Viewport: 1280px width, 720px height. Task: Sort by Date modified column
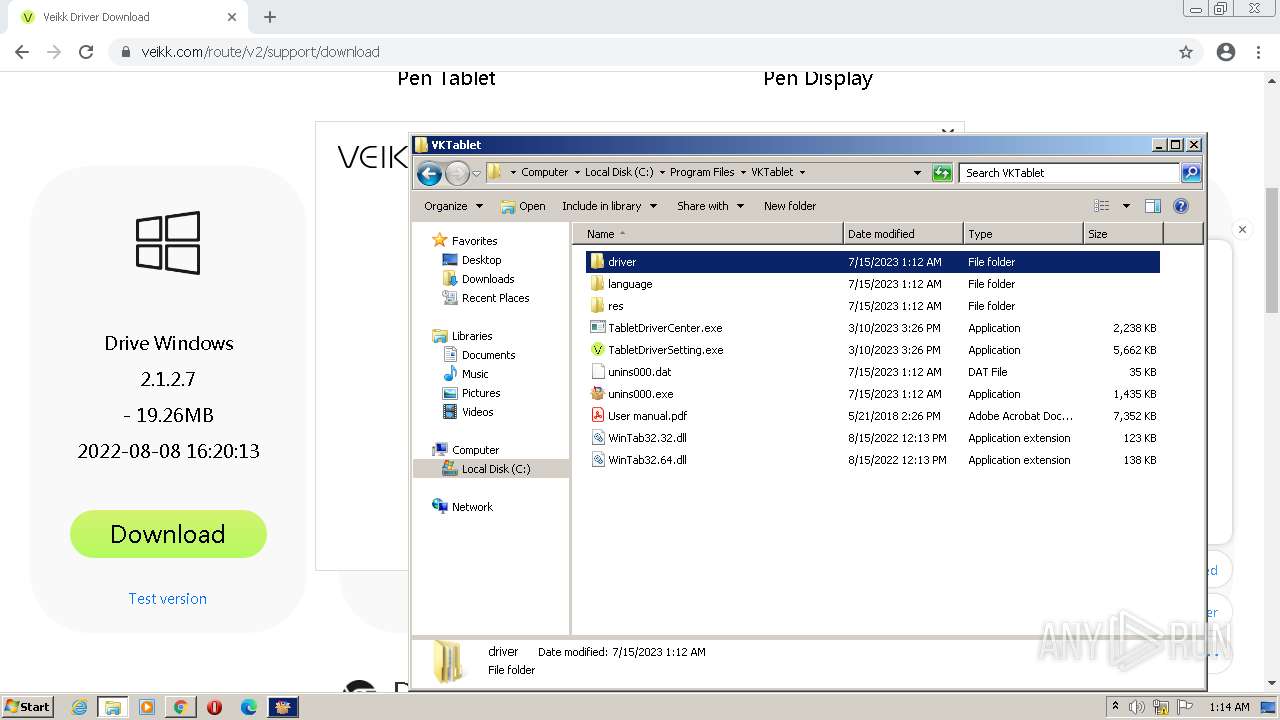(903, 234)
